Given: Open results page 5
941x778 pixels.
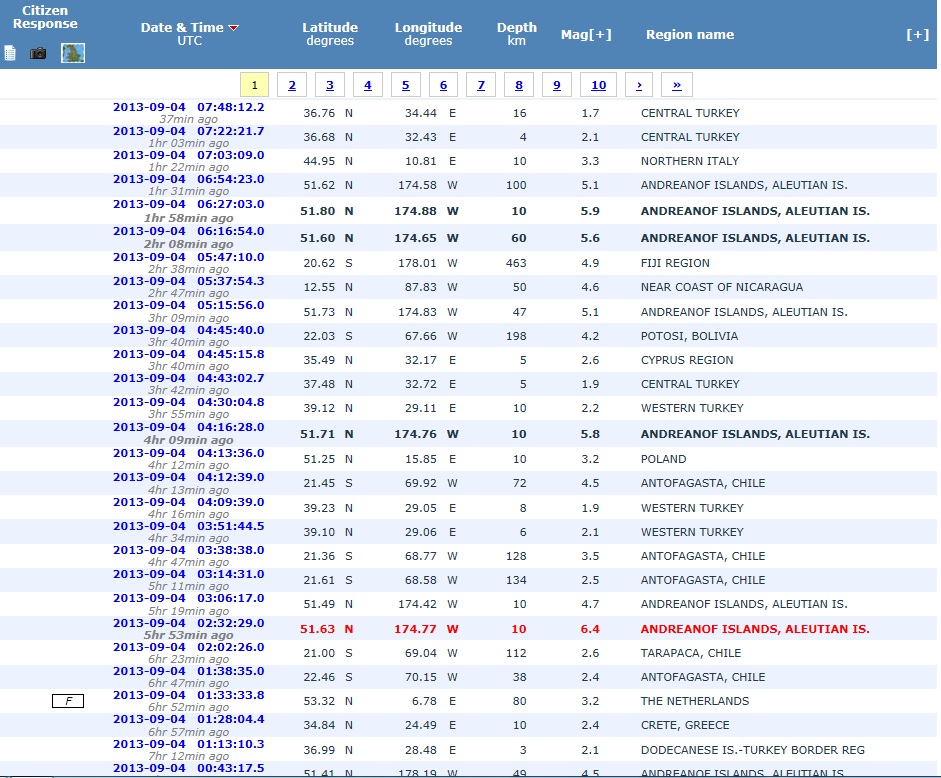Looking at the screenshot, I should 406,85.
